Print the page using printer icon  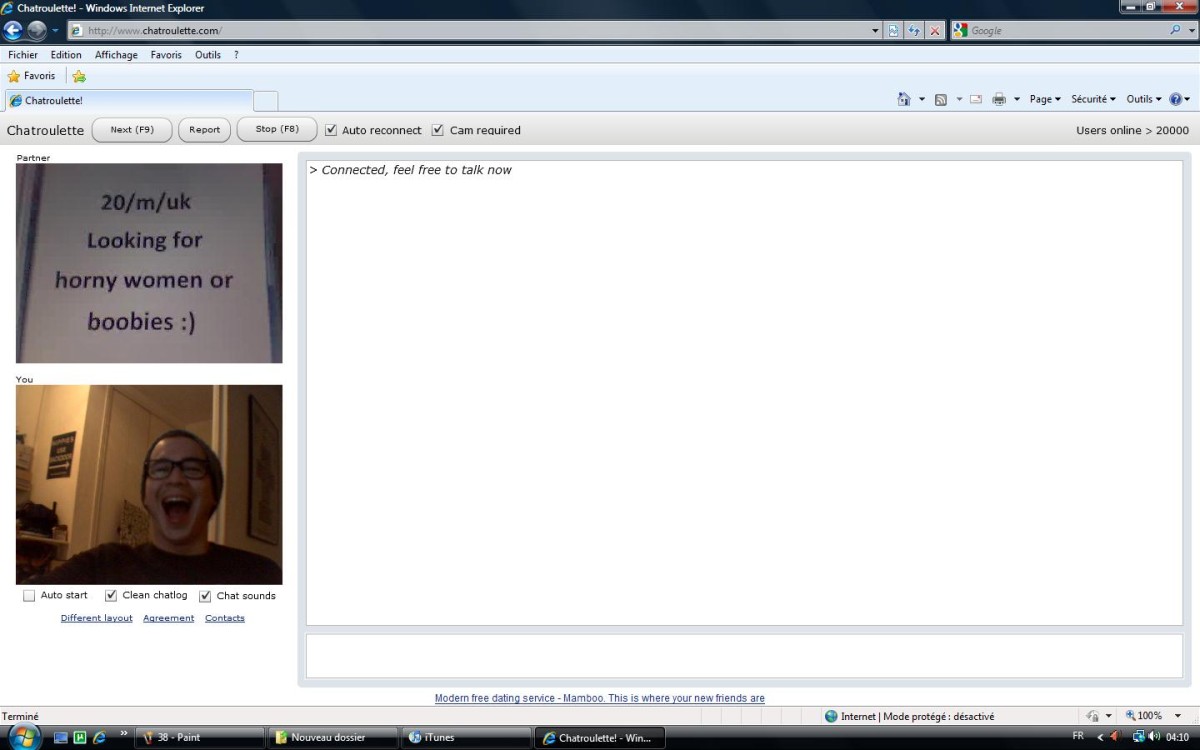[998, 99]
